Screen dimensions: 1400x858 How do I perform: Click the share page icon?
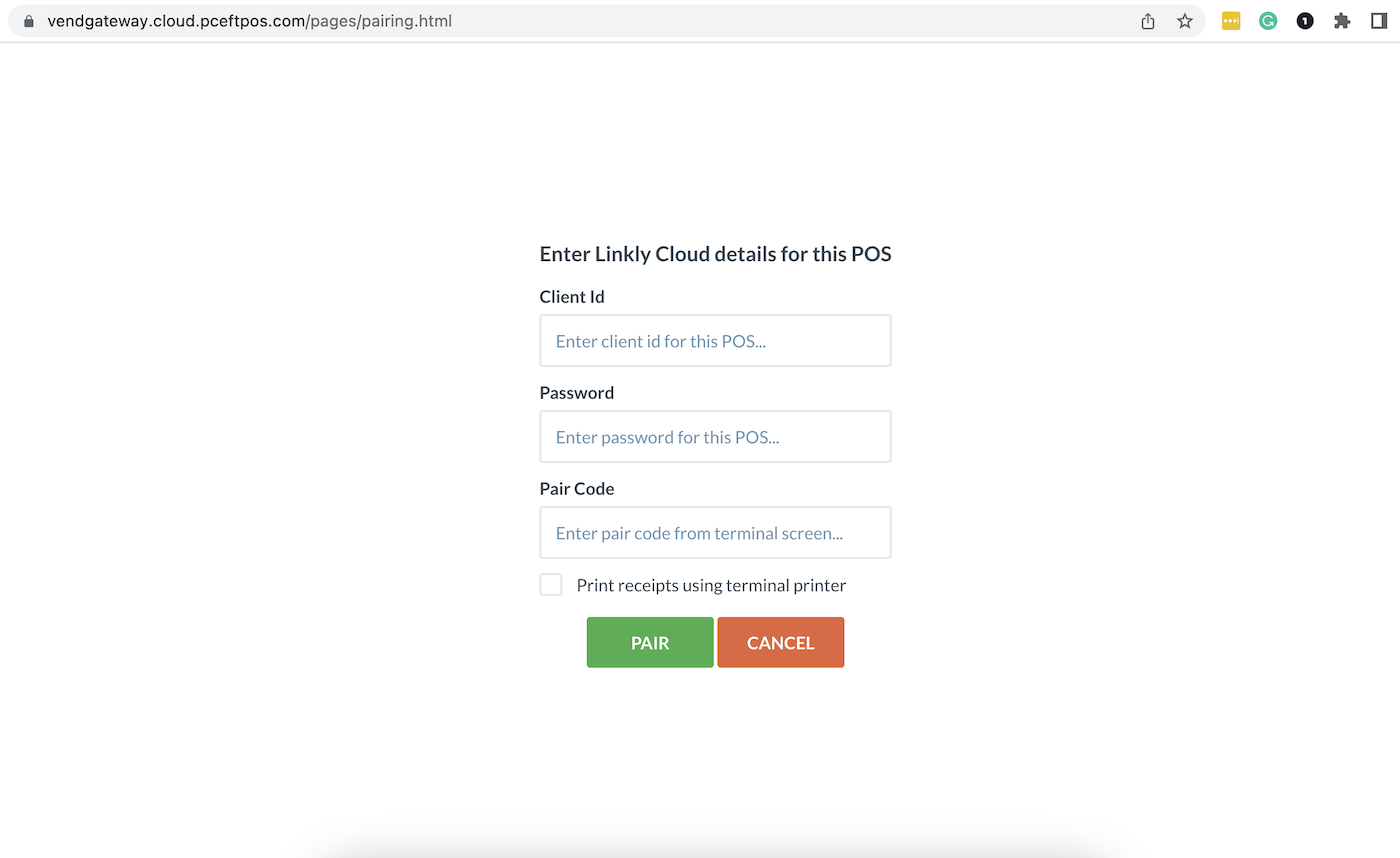[x=1148, y=21]
